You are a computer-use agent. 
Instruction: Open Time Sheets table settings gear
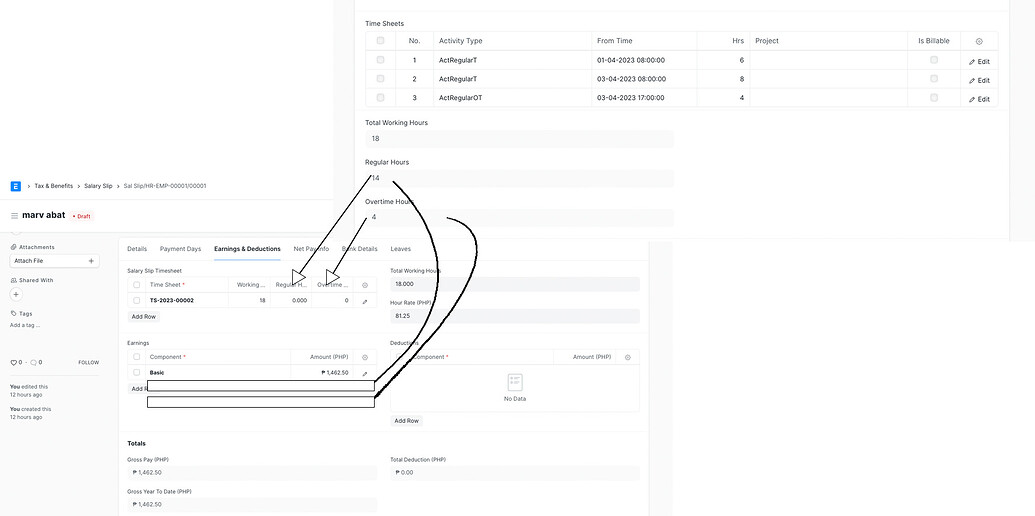(x=979, y=41)
